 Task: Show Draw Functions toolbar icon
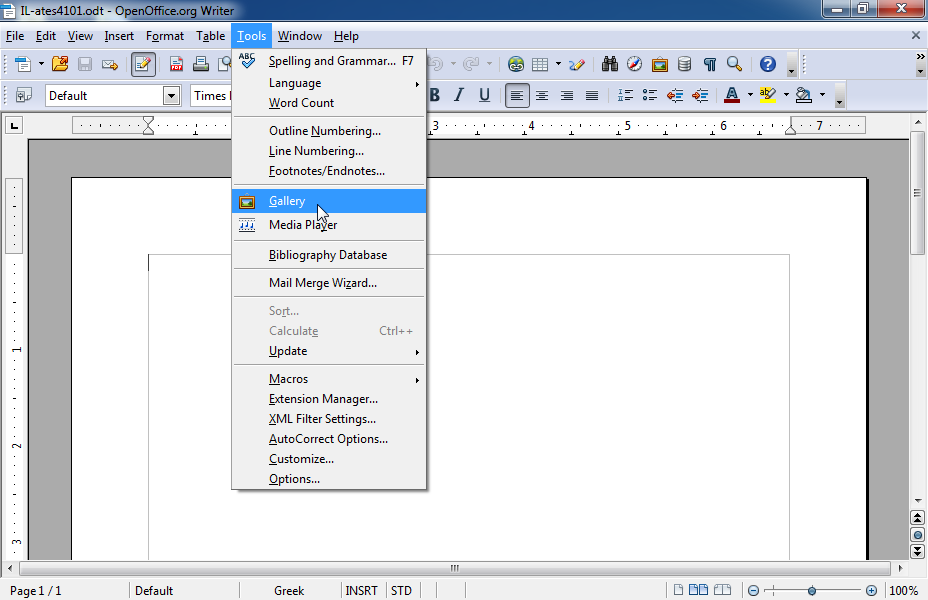point(577,64)
